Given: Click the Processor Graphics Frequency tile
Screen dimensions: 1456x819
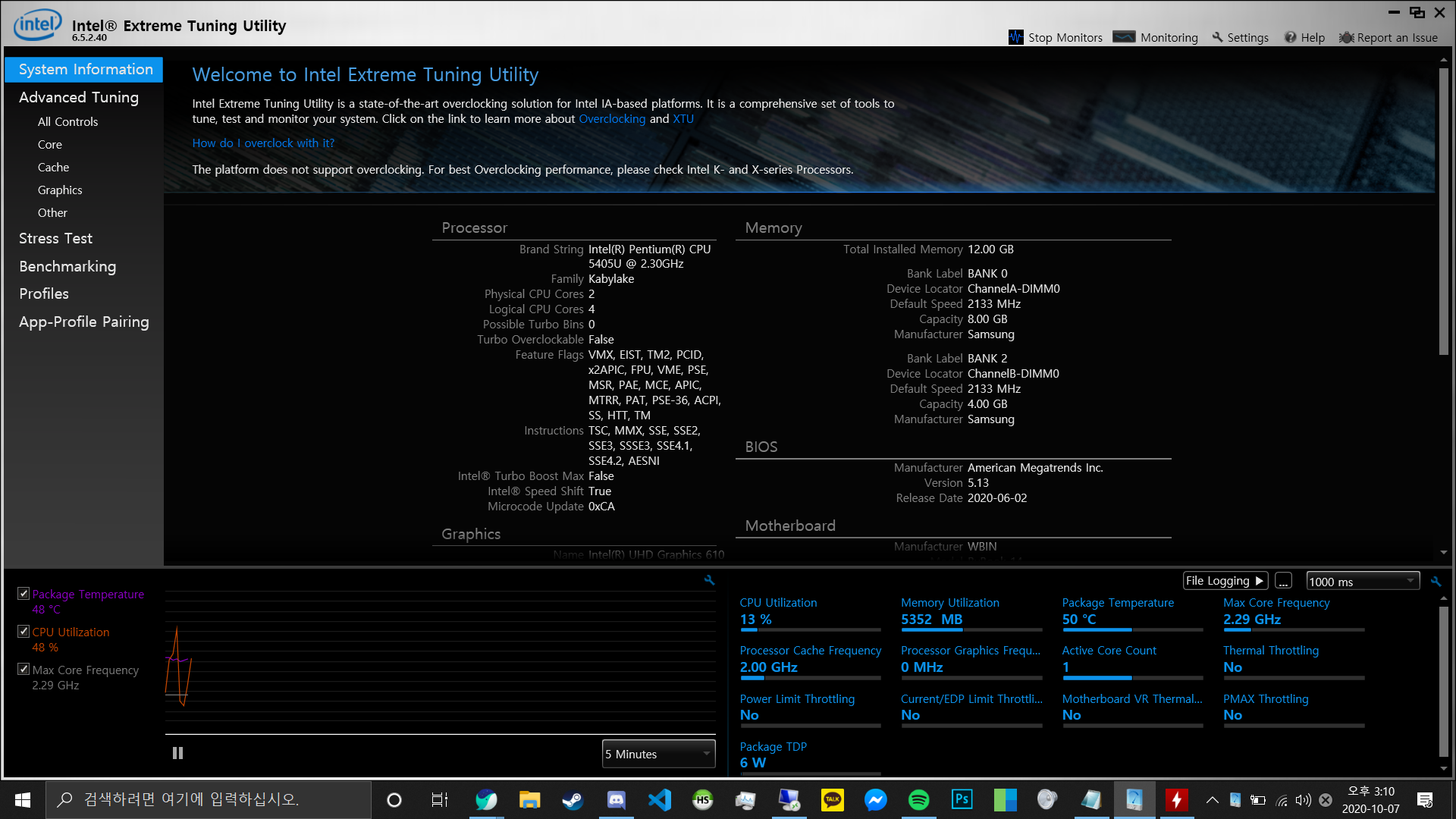Looking at the screenshot, I should click(971, 661).
